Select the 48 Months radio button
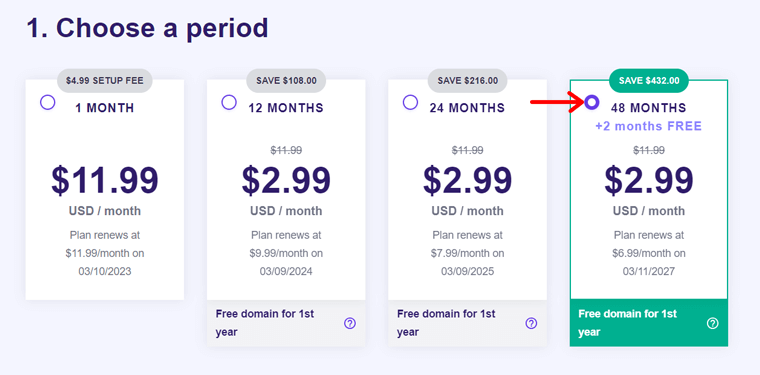Image resolution: width=760 pixels, height=375 pixels. click(591, 103)
